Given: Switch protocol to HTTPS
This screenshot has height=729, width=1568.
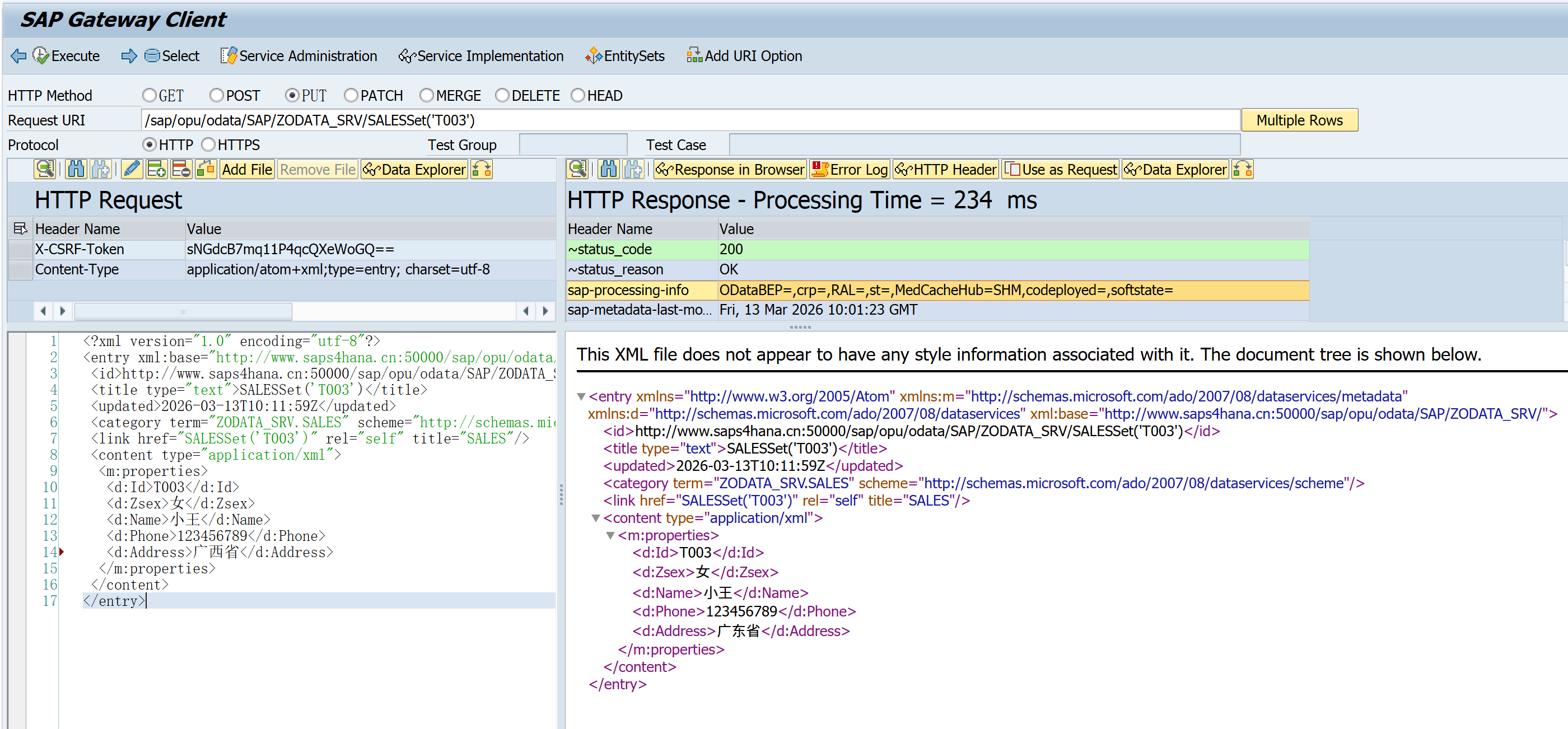Looking at the screenshot, I should (x=208, y=145).
